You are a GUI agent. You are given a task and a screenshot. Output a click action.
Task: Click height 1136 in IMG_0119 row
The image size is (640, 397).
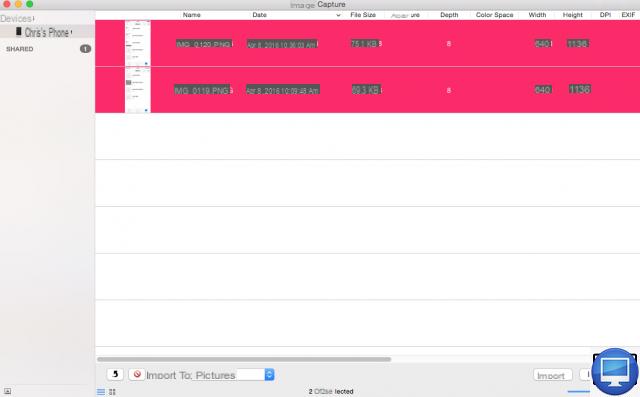[580, 89]
